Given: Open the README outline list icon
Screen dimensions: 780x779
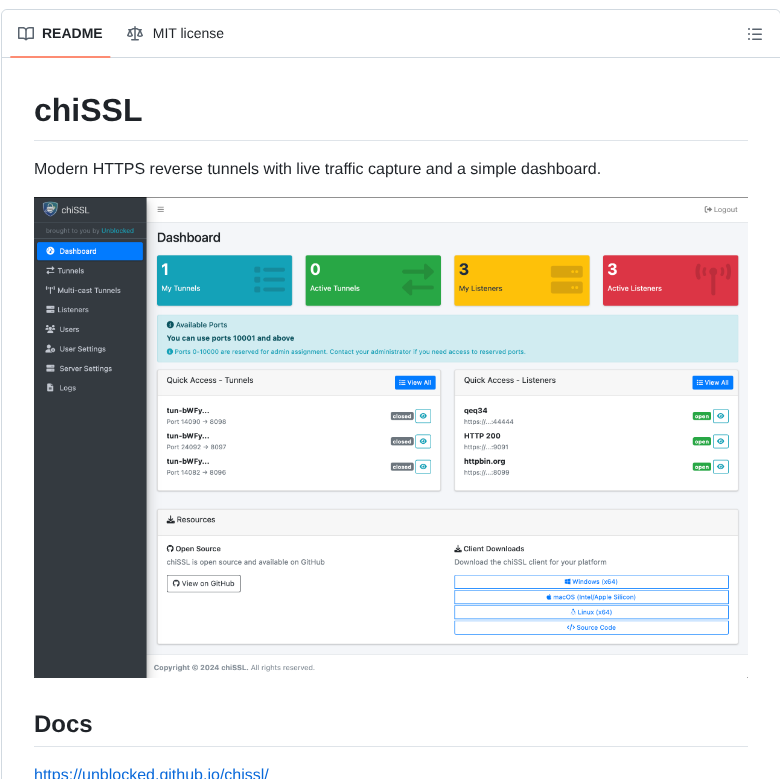Looking at the screenshot, I should [x=754, y=34].
